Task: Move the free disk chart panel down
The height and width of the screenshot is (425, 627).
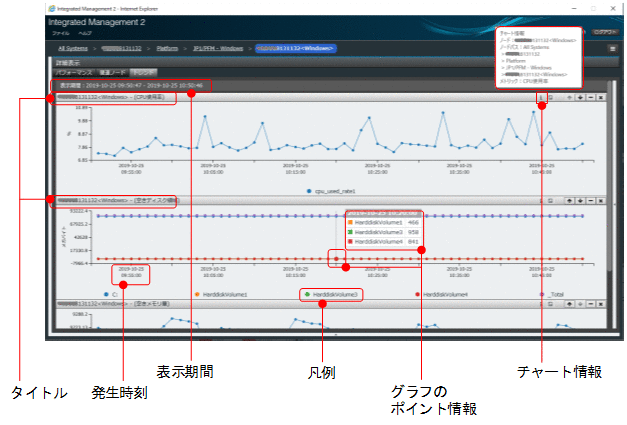Action: coord(580,201)
